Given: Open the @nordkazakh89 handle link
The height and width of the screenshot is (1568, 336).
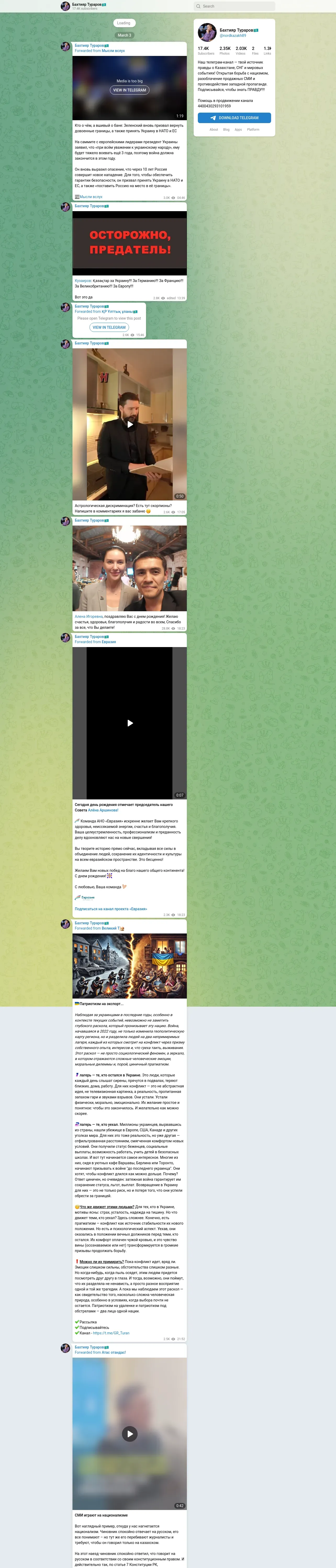Looking at the screenshot, I should tap(233, 35).
